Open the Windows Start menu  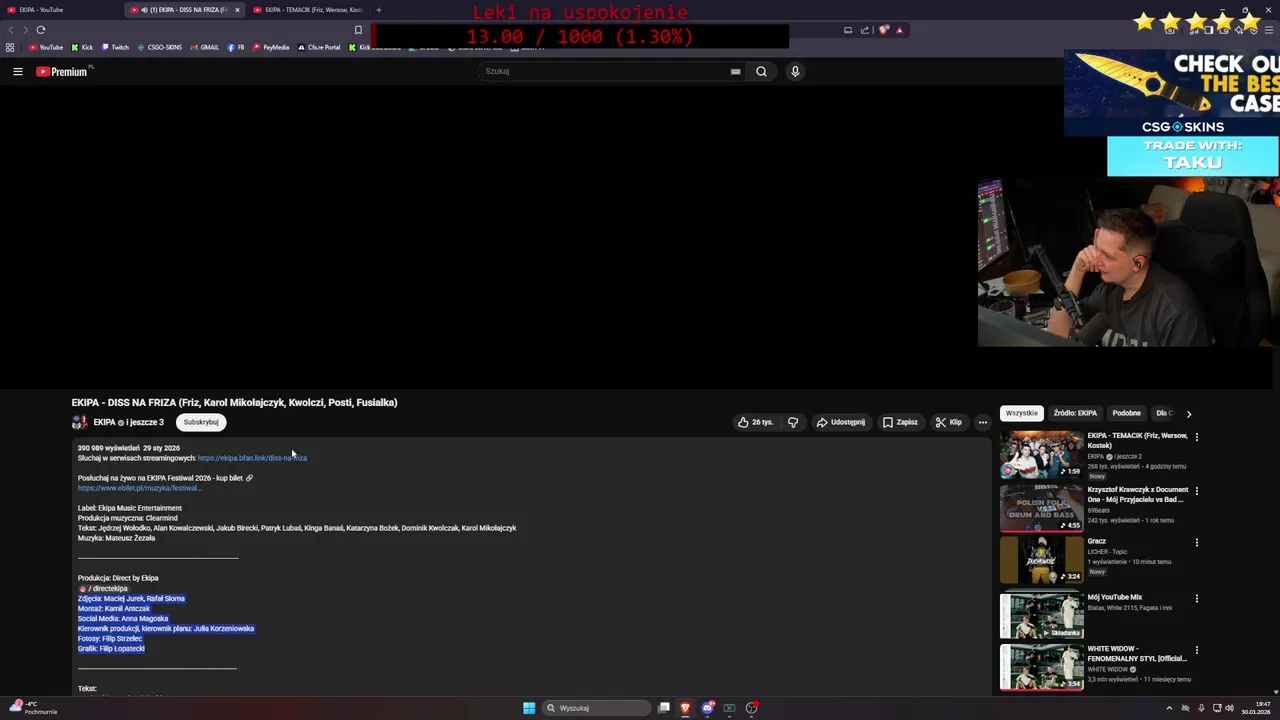click(x=529, y=708)
